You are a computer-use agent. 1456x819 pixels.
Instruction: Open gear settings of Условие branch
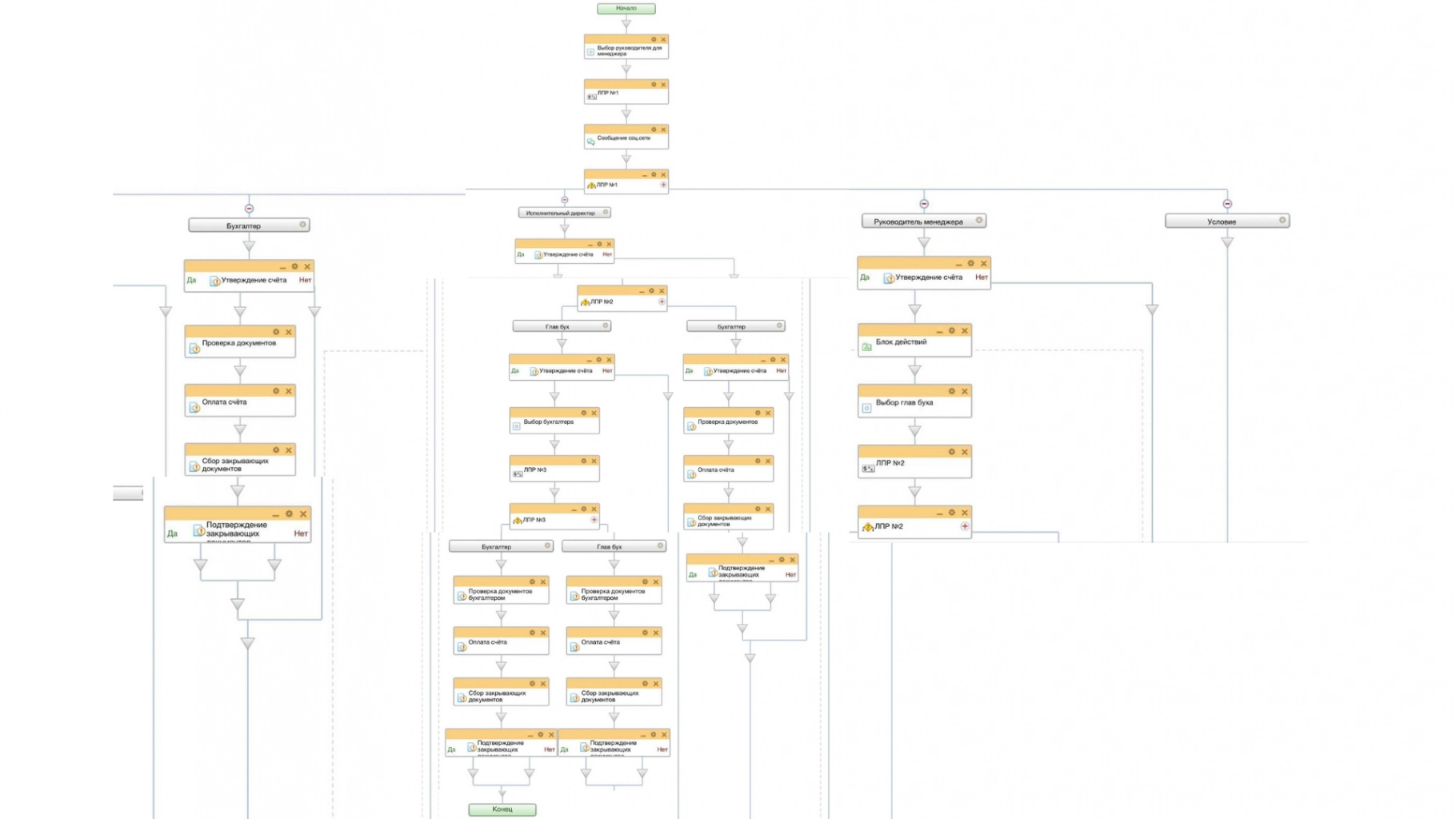(x=1282, y=220)
